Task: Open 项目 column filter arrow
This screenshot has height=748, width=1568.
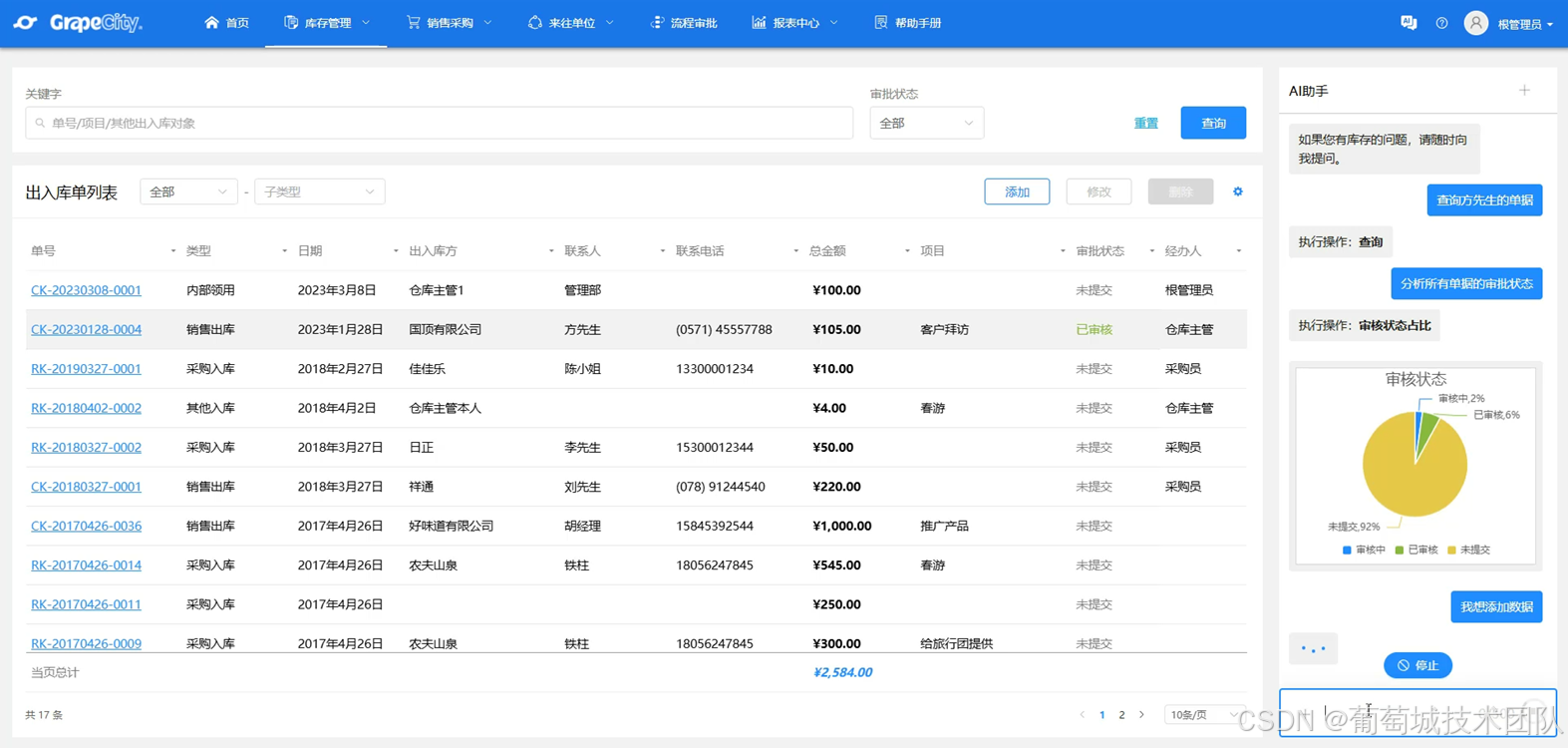Action: coord(1063,251)
